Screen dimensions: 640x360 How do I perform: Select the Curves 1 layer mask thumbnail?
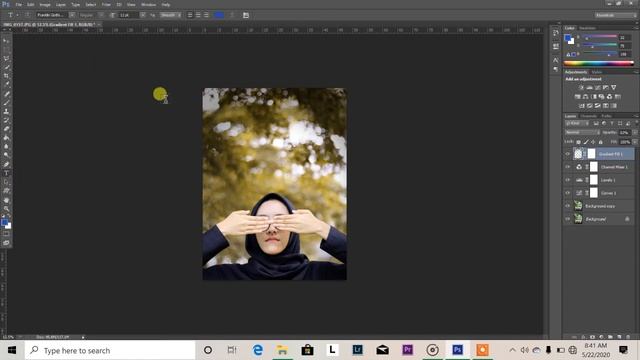(594, 193)
